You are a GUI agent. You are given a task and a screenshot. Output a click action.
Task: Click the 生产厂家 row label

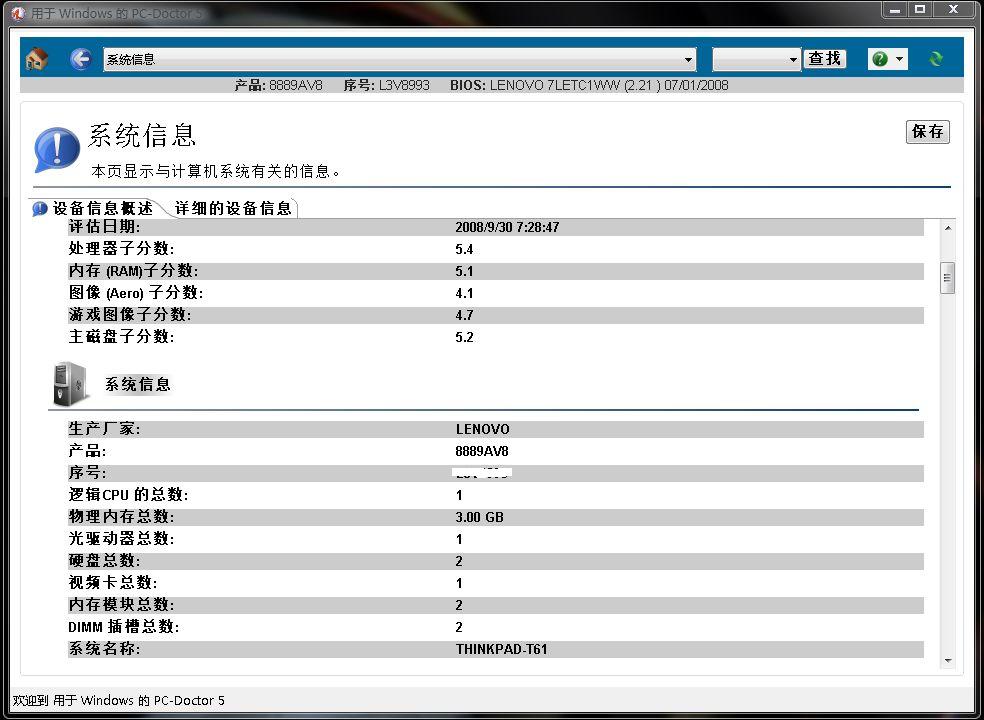(104, 429)
